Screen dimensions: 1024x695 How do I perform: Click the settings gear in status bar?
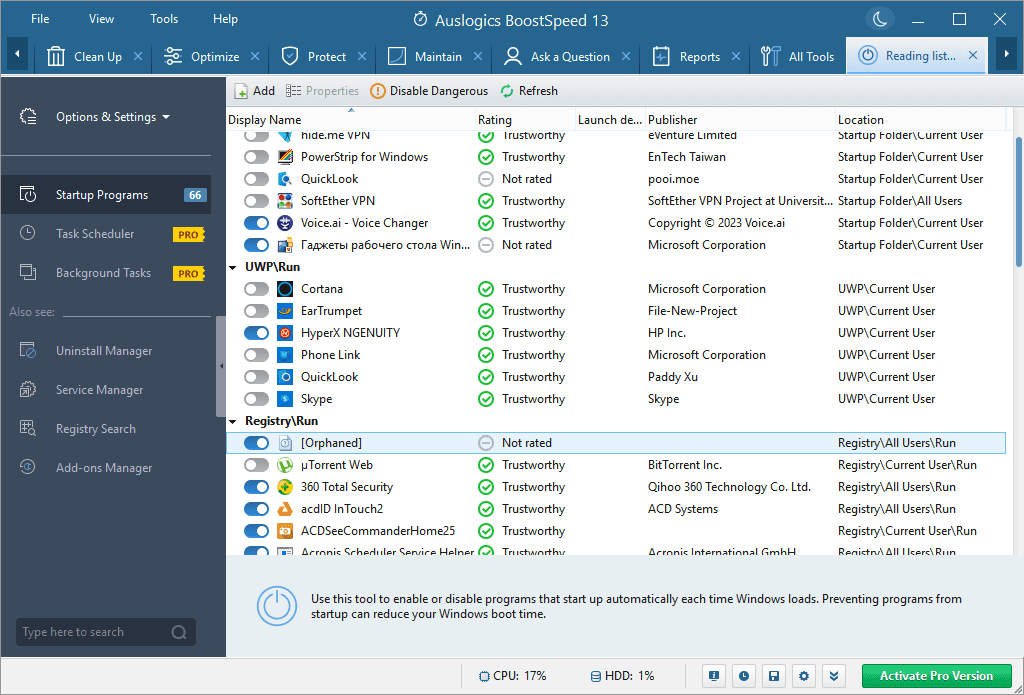point(805,676)
